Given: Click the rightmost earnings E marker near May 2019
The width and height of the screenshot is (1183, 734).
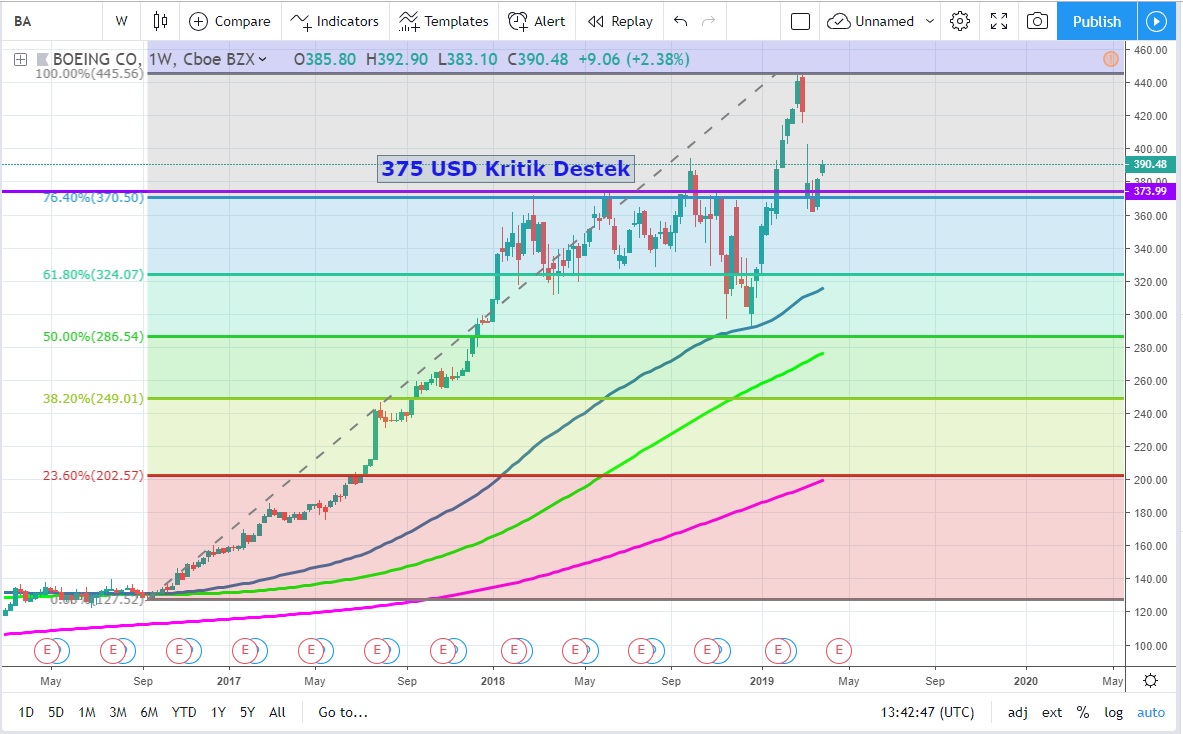Looking at the screenshot, I should (838, 650).
